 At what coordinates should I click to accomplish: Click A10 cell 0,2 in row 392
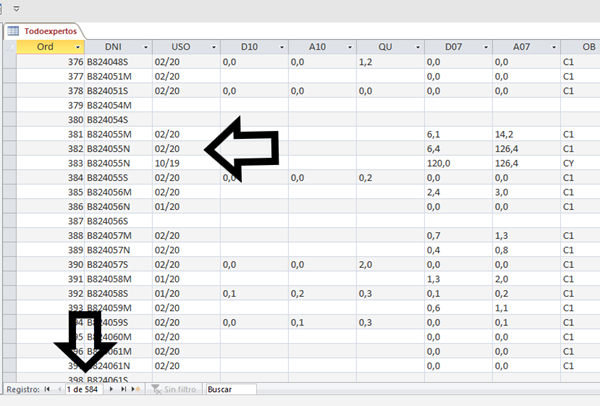tap(323, 293)
